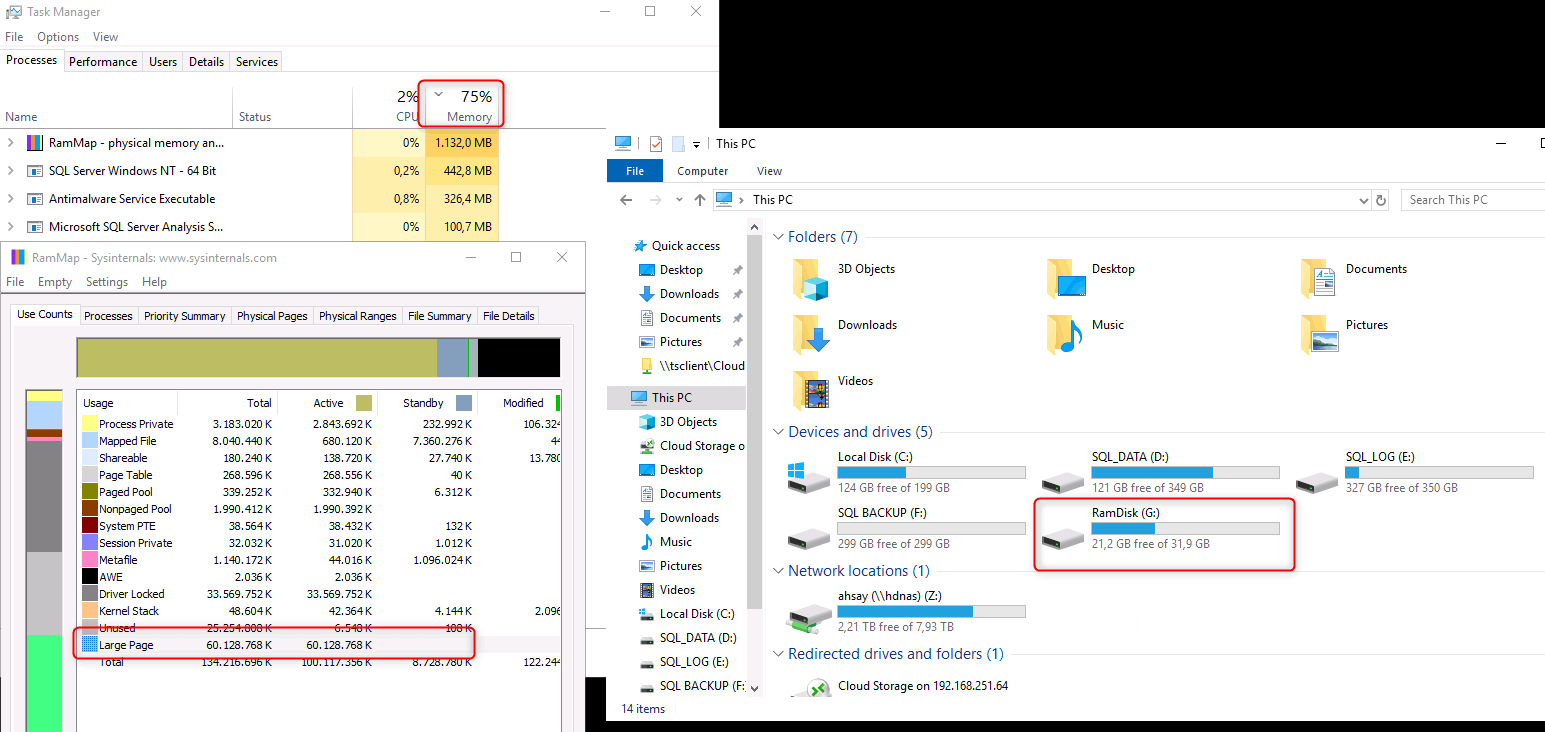Select the Downloads folder icon in Folders group
The image size is (1545, 732).
click(811, 334)
